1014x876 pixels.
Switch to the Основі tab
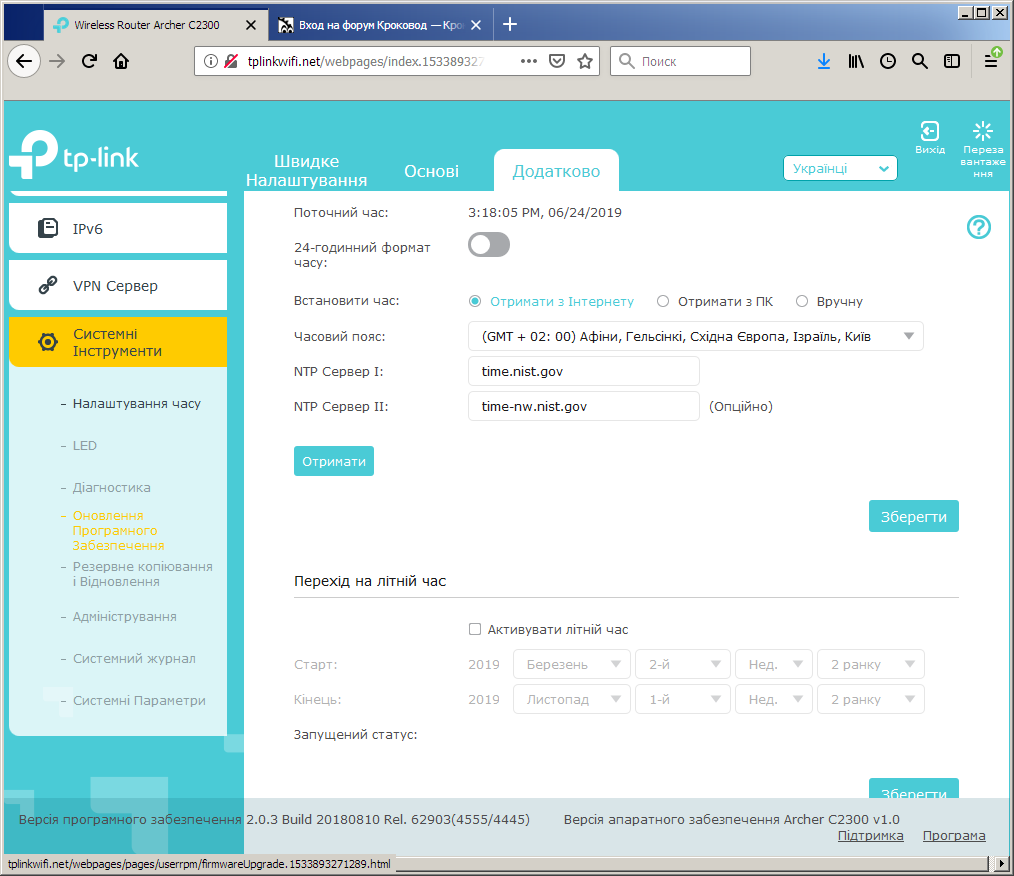[x=431, y=171]
